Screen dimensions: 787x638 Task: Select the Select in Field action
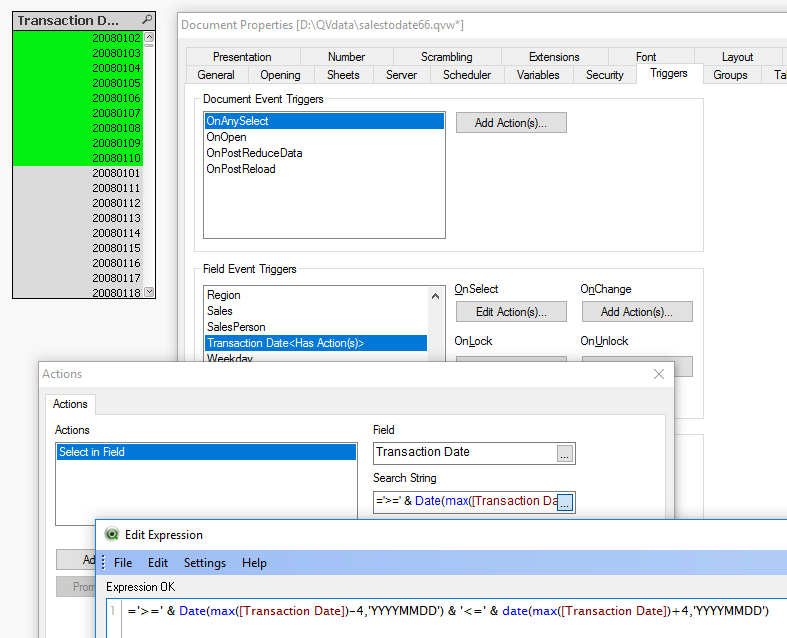tap(205, 452)
